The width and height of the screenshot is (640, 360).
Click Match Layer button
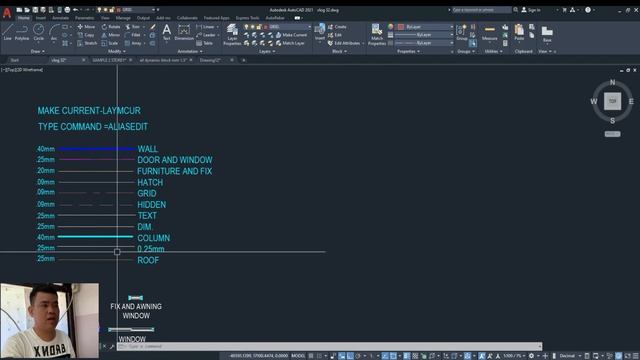click(x=290, y=43)
